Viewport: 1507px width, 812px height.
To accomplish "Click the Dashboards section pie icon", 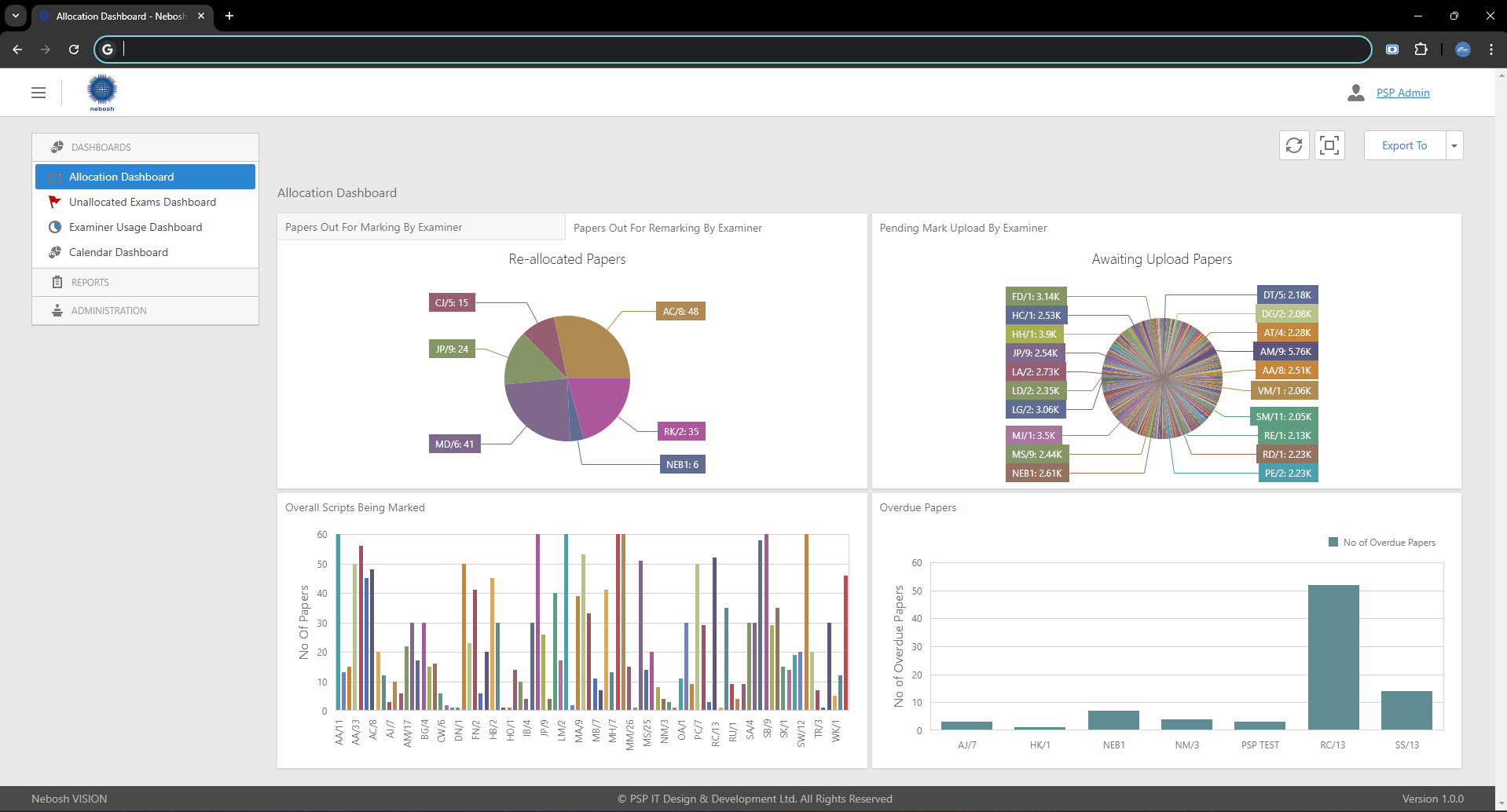I will click(x=57, y=147).
